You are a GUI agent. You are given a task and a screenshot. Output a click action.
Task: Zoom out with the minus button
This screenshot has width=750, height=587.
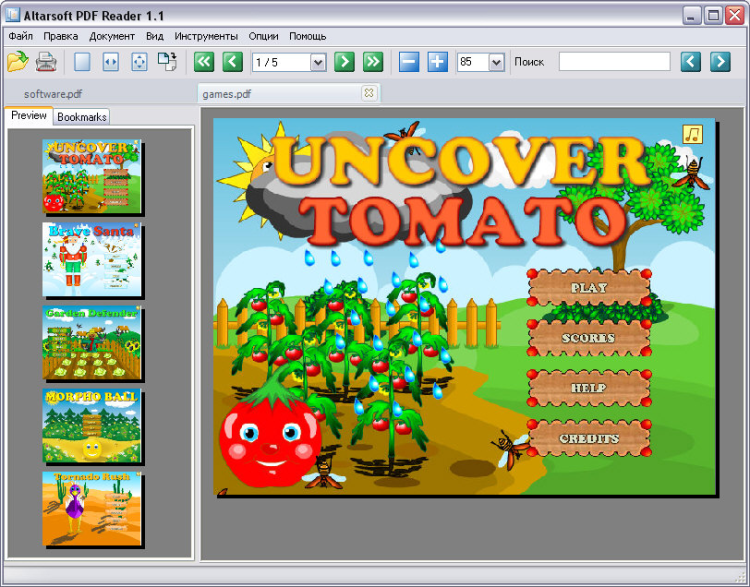409,62
